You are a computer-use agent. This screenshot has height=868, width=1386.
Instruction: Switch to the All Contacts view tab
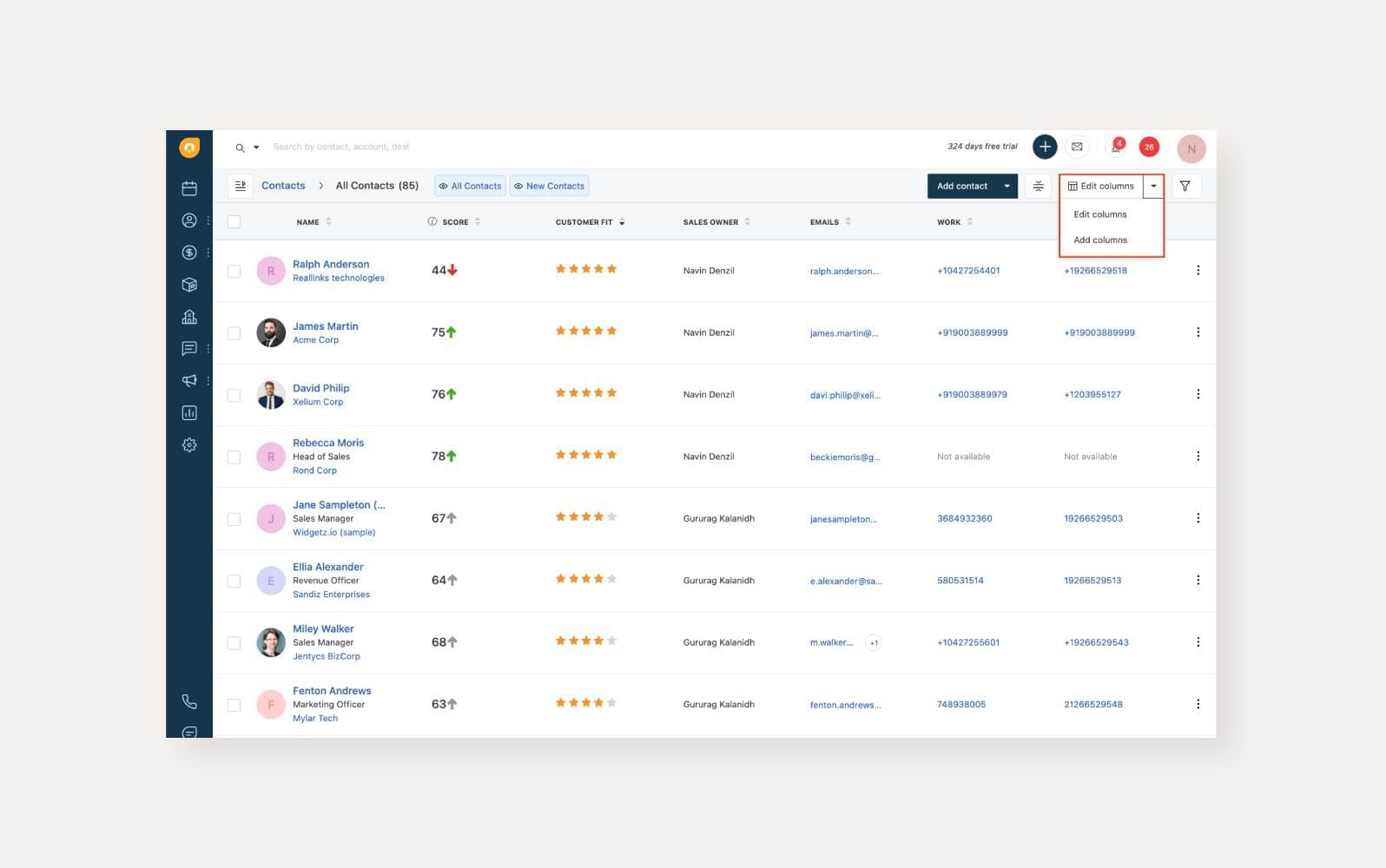470,186
